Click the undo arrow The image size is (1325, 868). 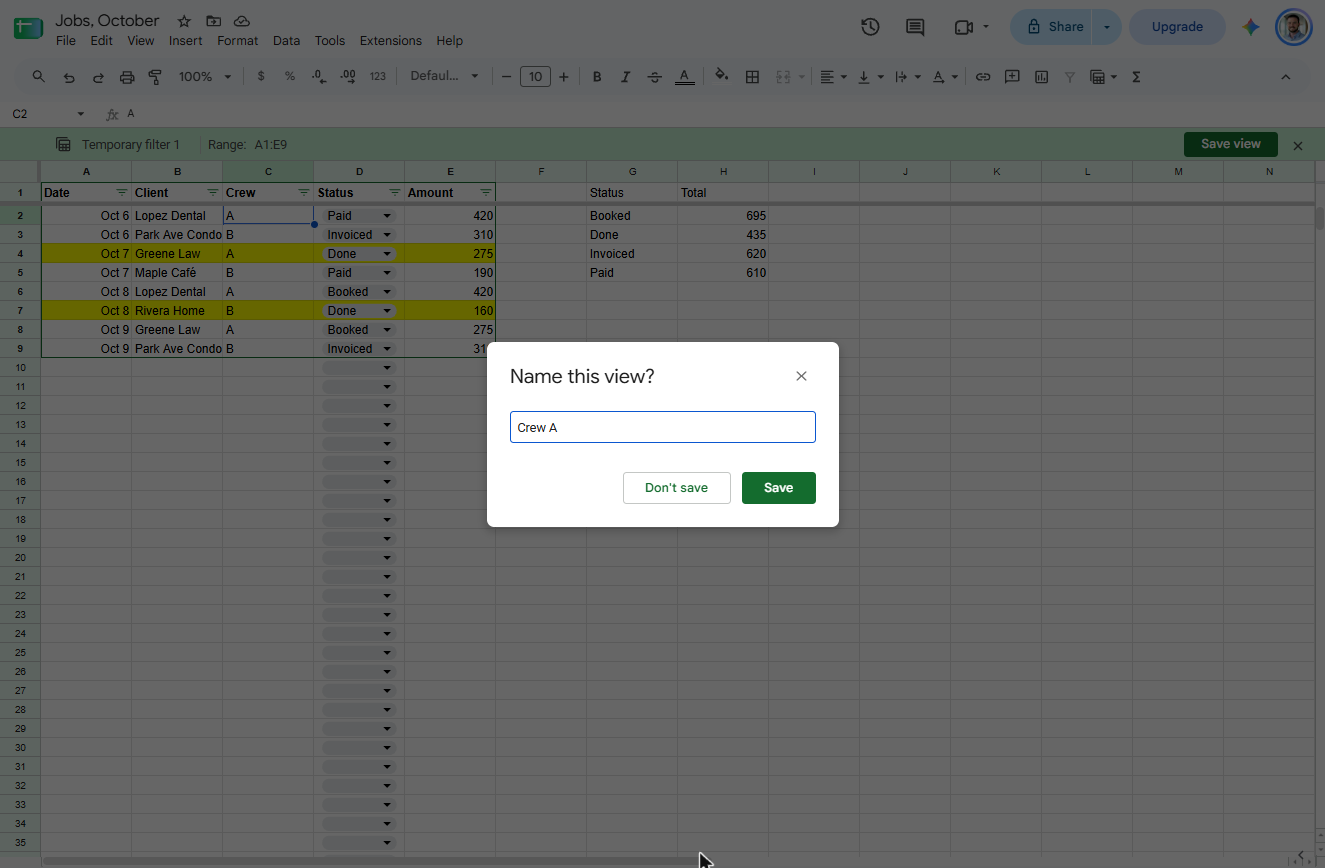click(x=69, y=77)
